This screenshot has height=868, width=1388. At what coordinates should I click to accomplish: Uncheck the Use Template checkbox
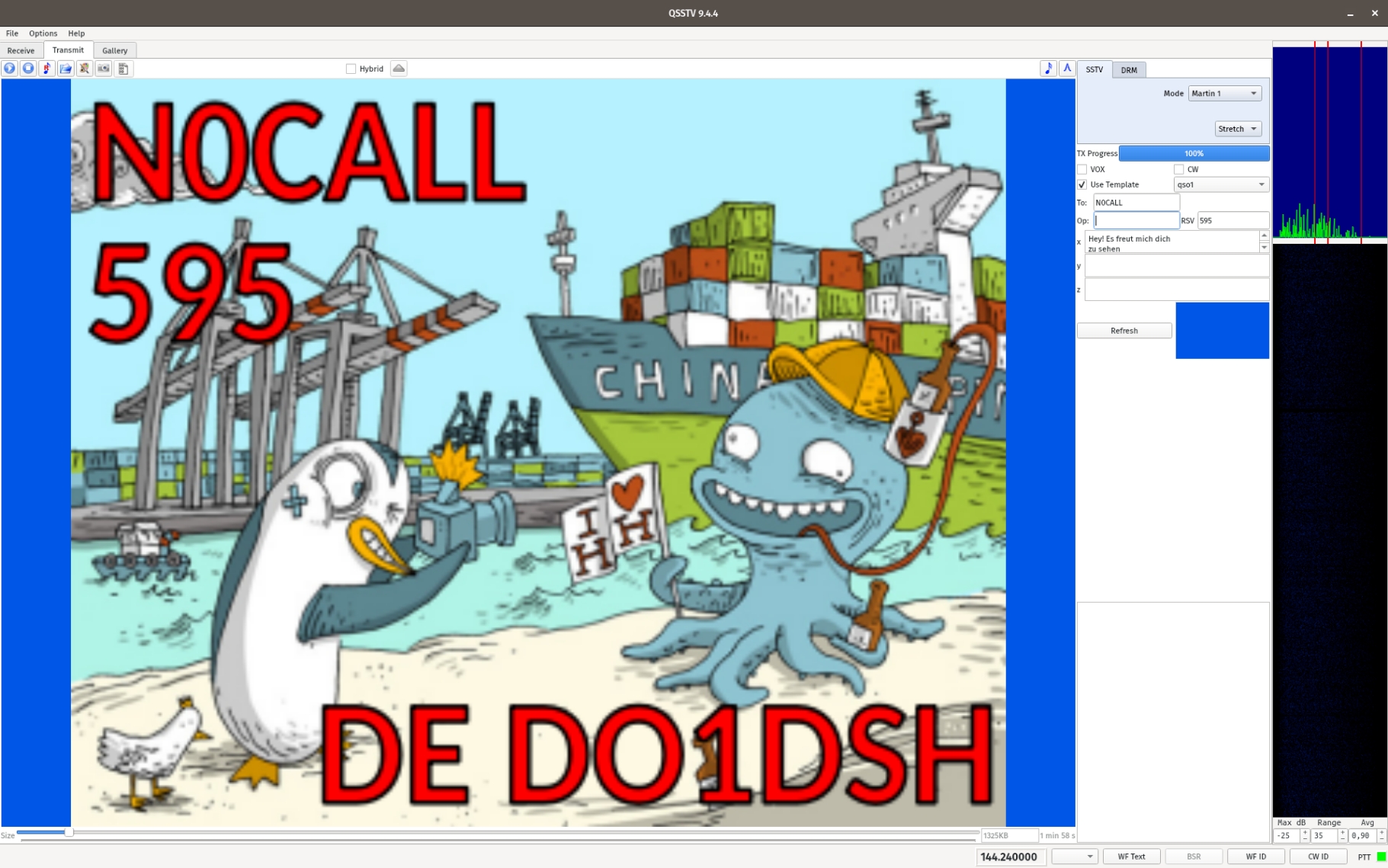(1082, 184)
